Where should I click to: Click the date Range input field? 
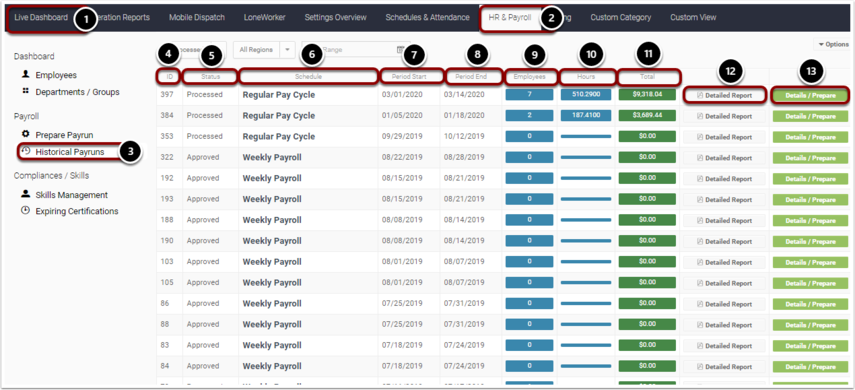coord(356,50)
